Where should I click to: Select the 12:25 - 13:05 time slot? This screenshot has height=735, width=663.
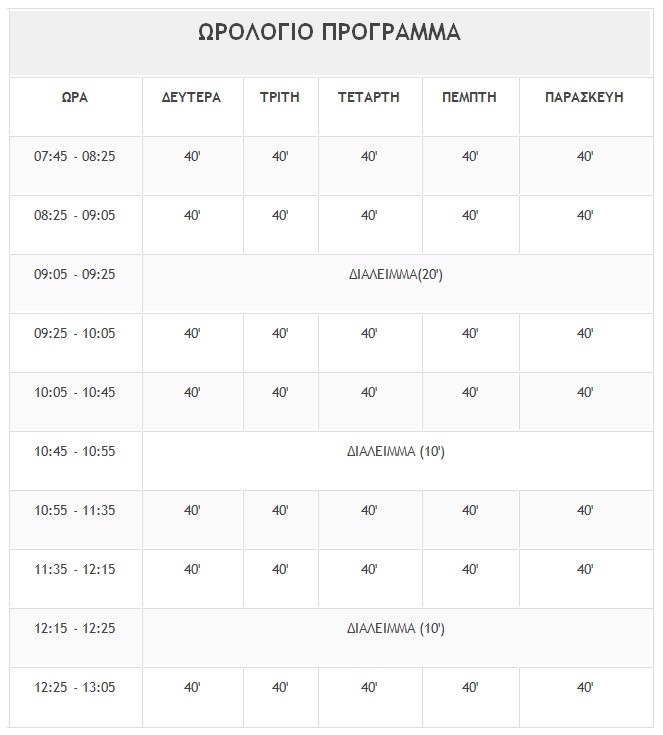[x=75, y=688]
